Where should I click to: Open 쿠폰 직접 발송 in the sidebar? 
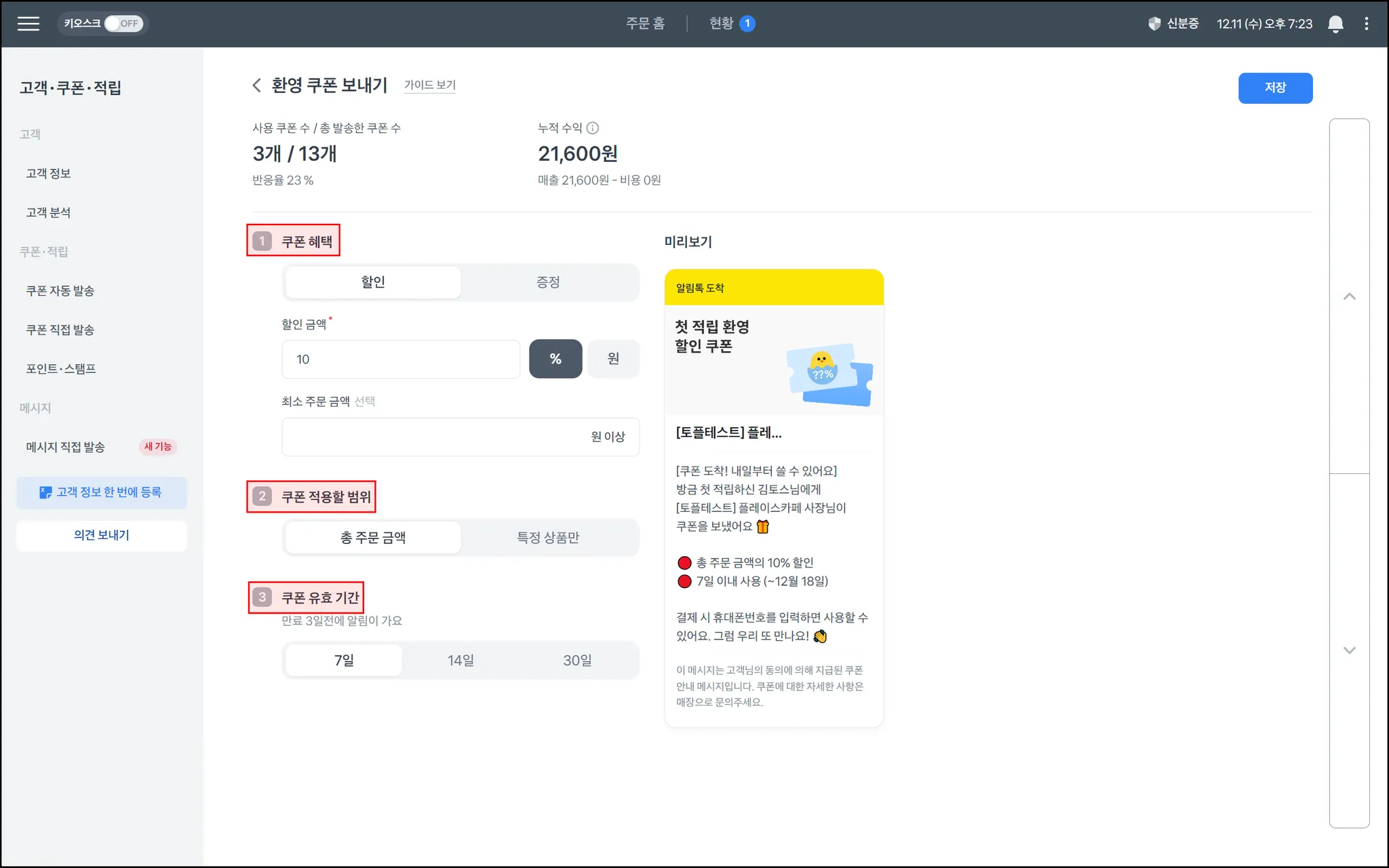(x=60, y=330)
